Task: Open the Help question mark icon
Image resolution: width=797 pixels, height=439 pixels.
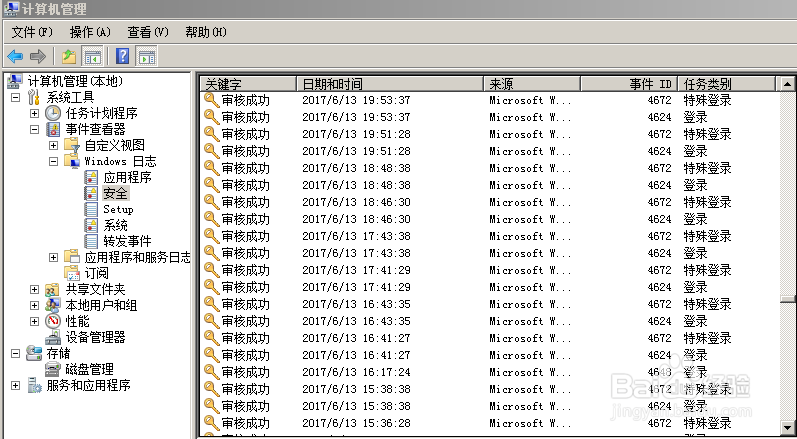Action: [x=122, y=56]
